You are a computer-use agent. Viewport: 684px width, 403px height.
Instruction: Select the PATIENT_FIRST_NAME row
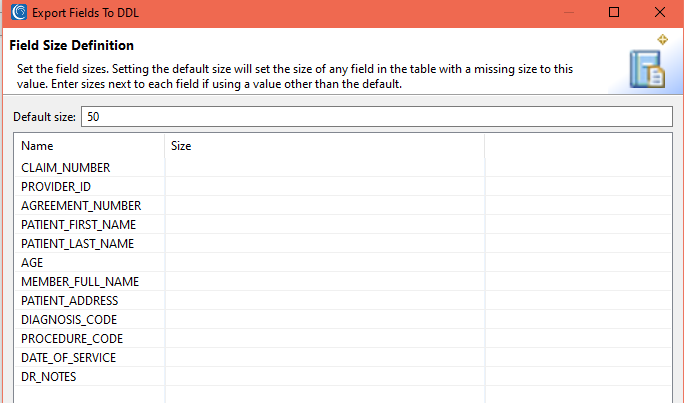[x=343, y=225]
